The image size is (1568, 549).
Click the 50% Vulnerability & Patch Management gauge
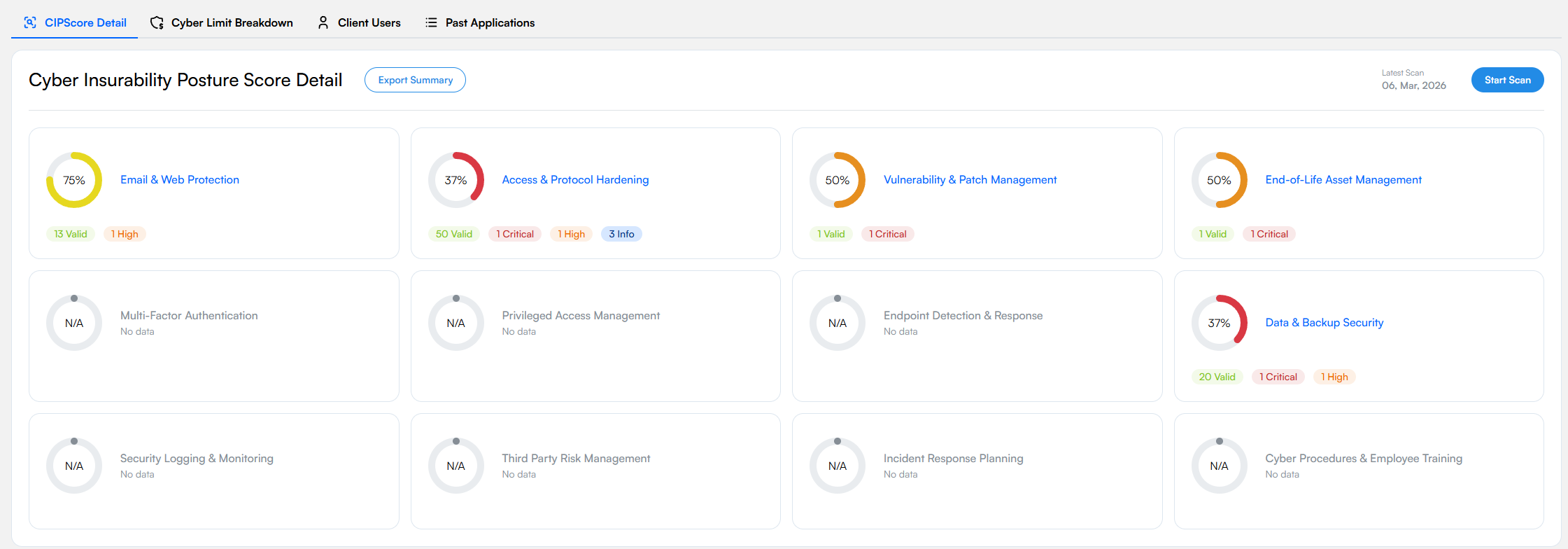pyautogui.click(x=838, y=180)
